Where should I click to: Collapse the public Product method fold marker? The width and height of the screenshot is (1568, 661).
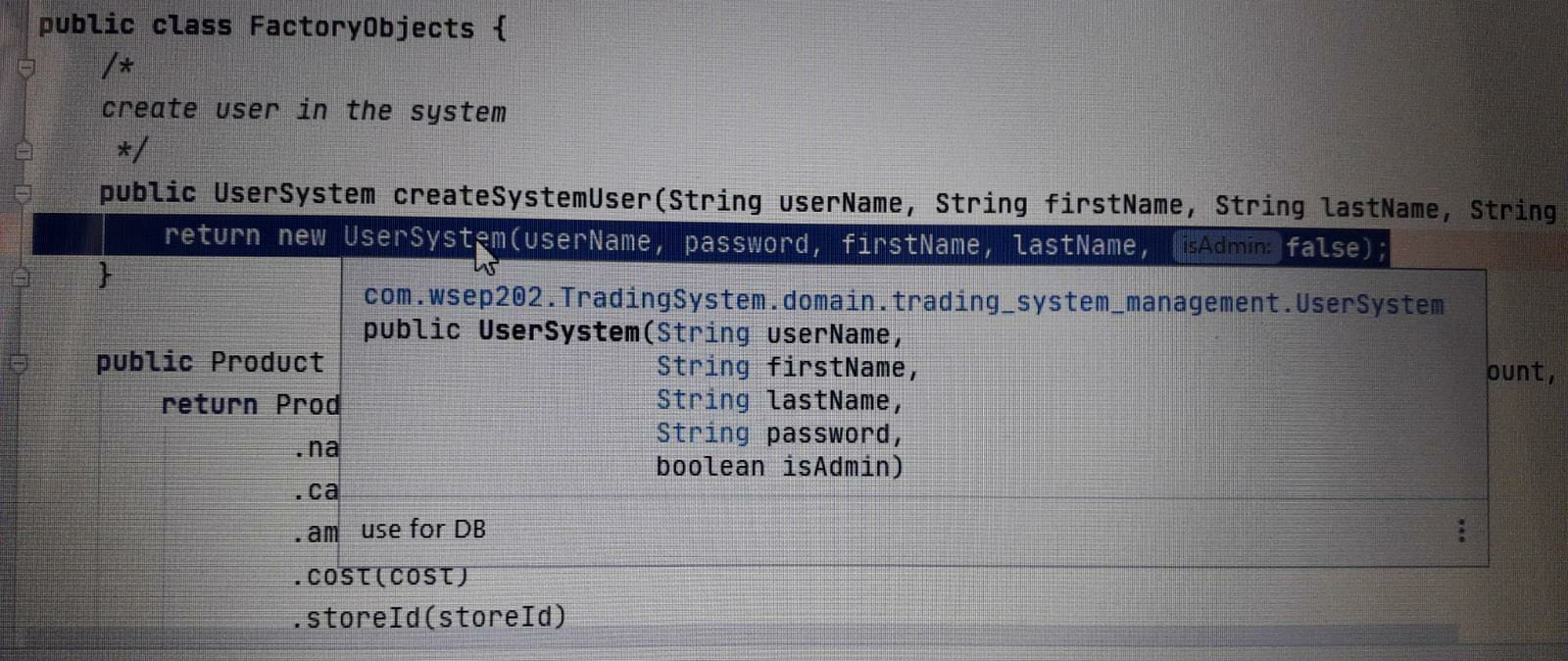18,363
